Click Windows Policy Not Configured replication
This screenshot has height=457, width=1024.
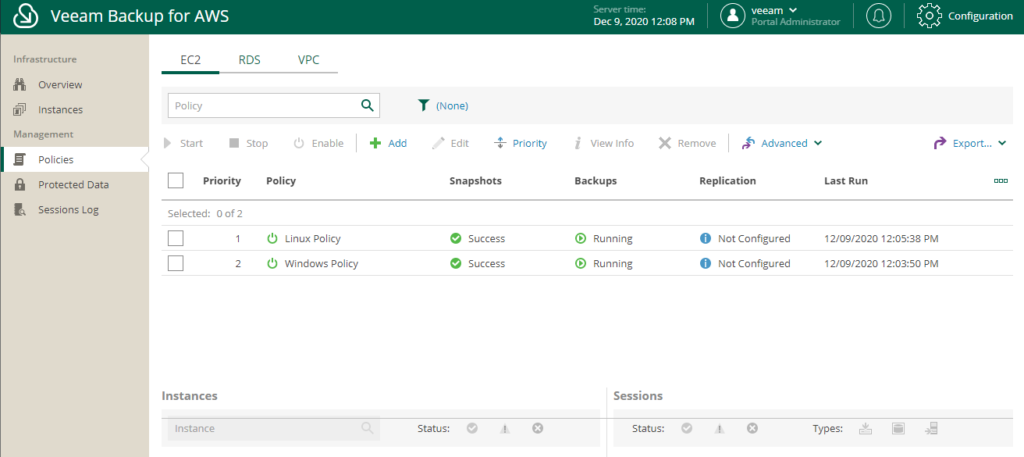coord(744,264)
